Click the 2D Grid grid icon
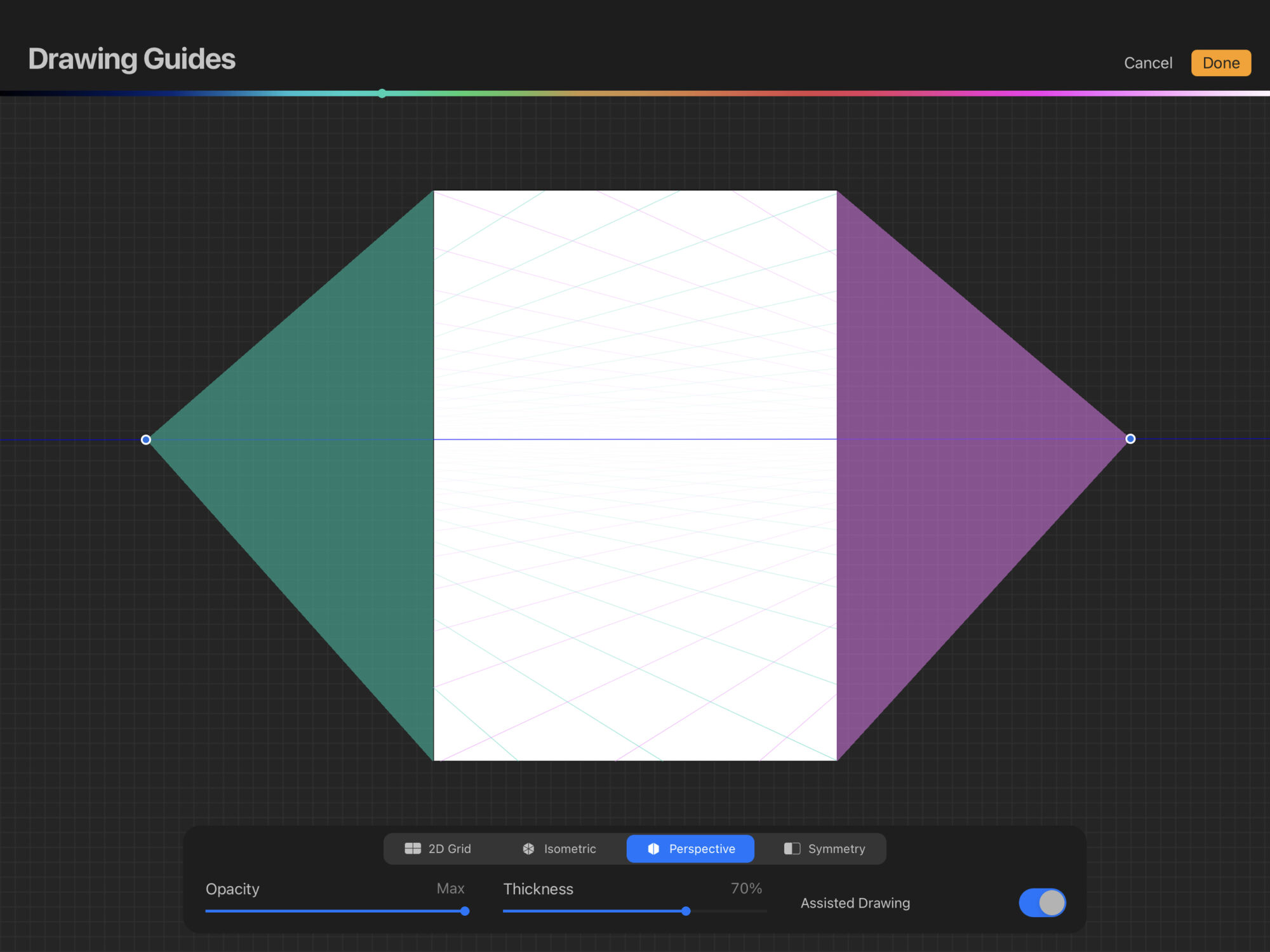This screenshot has width=1270, height=952. pos(413,848)
